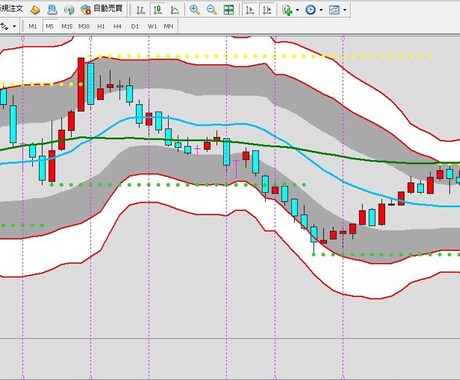The width and height of the screenshot is (460, 380).
Task: Toggle the 自動売買 auto trading button
Action: coord(102,9)
